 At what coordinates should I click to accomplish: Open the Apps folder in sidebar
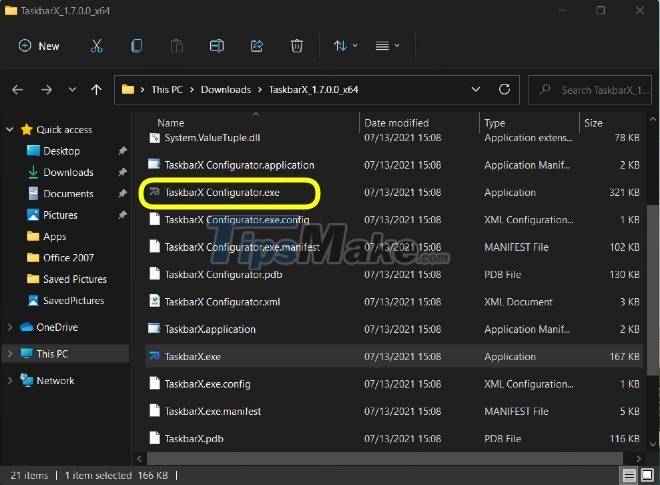point(54,237)
